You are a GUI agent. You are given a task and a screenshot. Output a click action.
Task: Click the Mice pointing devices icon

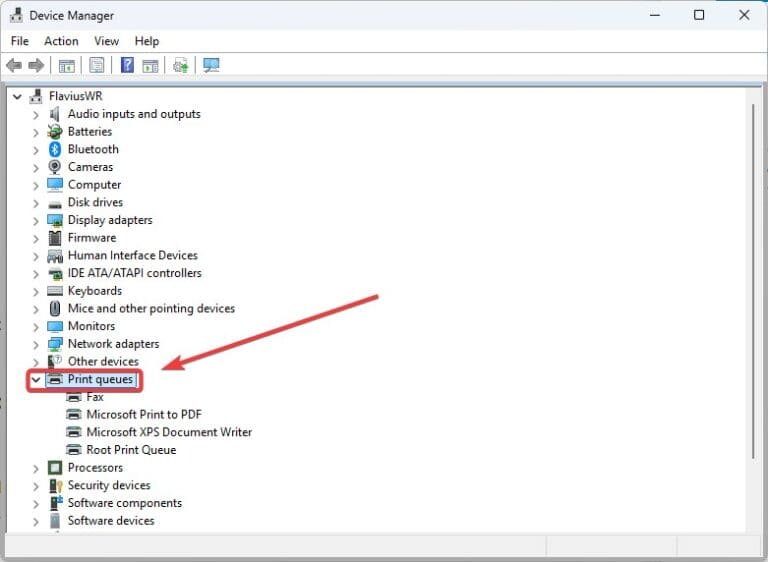[55, 309]
